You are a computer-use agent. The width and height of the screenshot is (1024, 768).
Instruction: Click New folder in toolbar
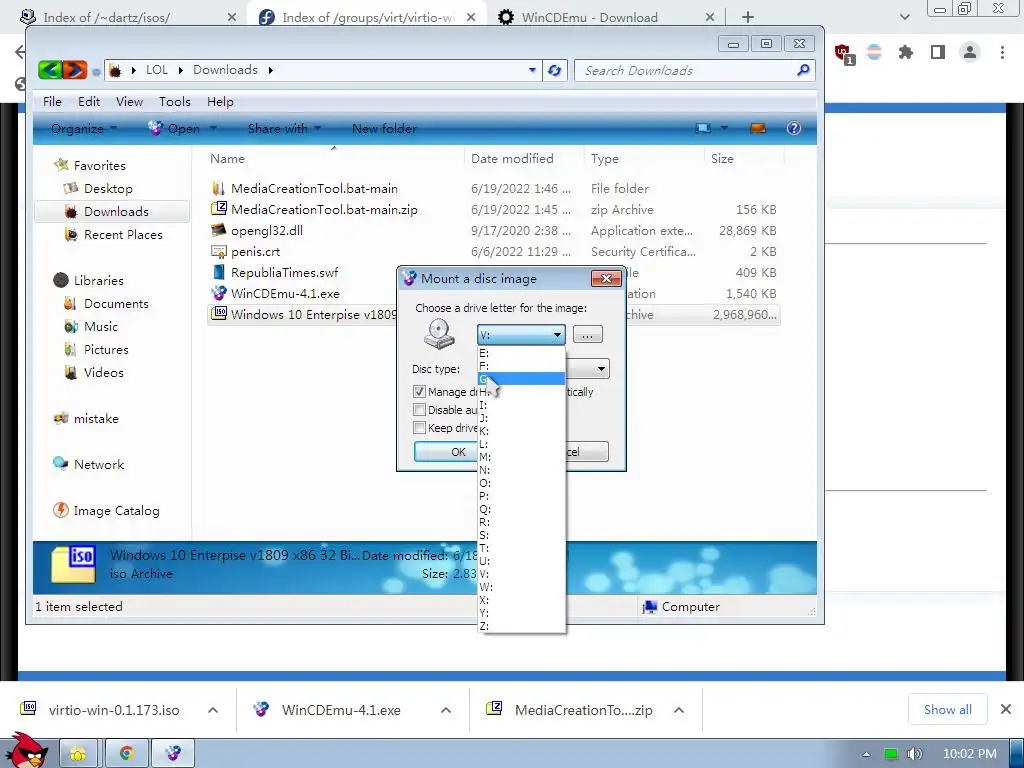point(384,129)
